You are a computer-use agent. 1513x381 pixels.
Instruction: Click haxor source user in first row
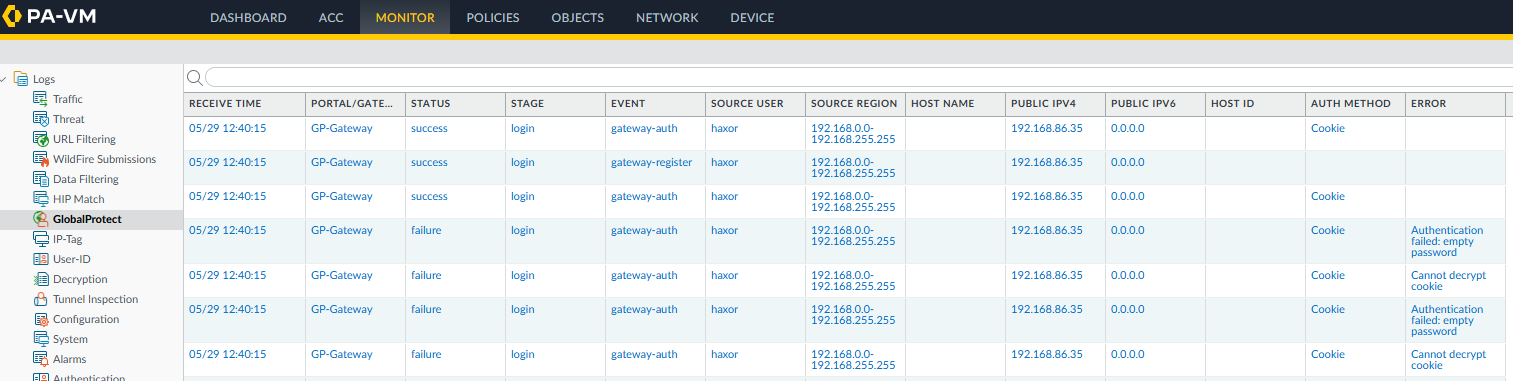724,128
